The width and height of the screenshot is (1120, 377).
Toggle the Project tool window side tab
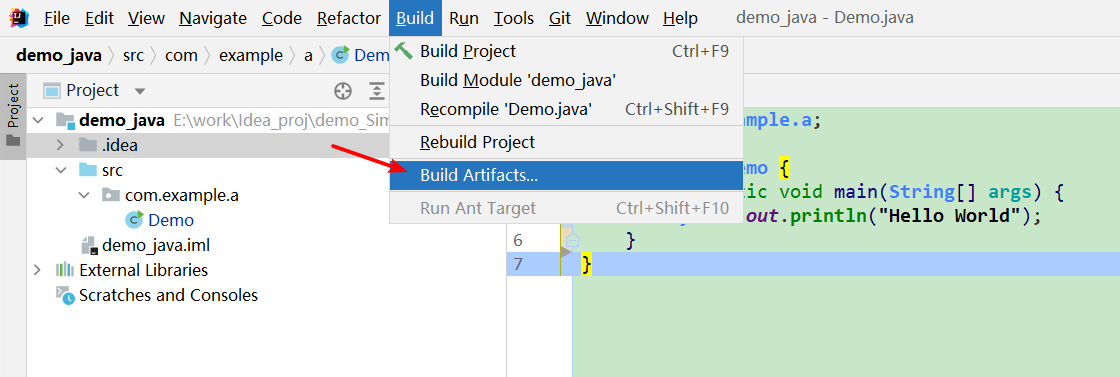click(x=13, y=116)
